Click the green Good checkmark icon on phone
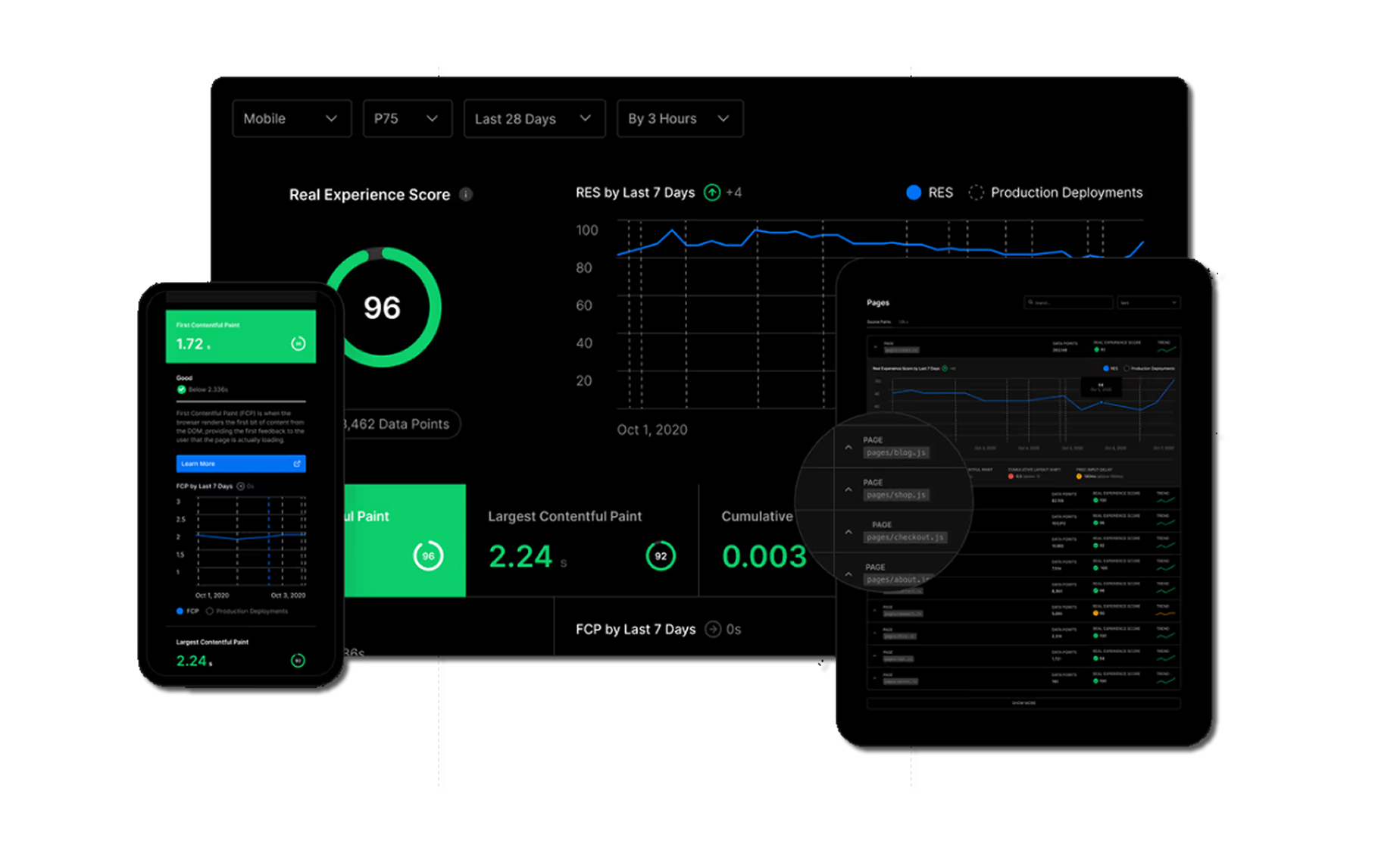 coord(181,389)
